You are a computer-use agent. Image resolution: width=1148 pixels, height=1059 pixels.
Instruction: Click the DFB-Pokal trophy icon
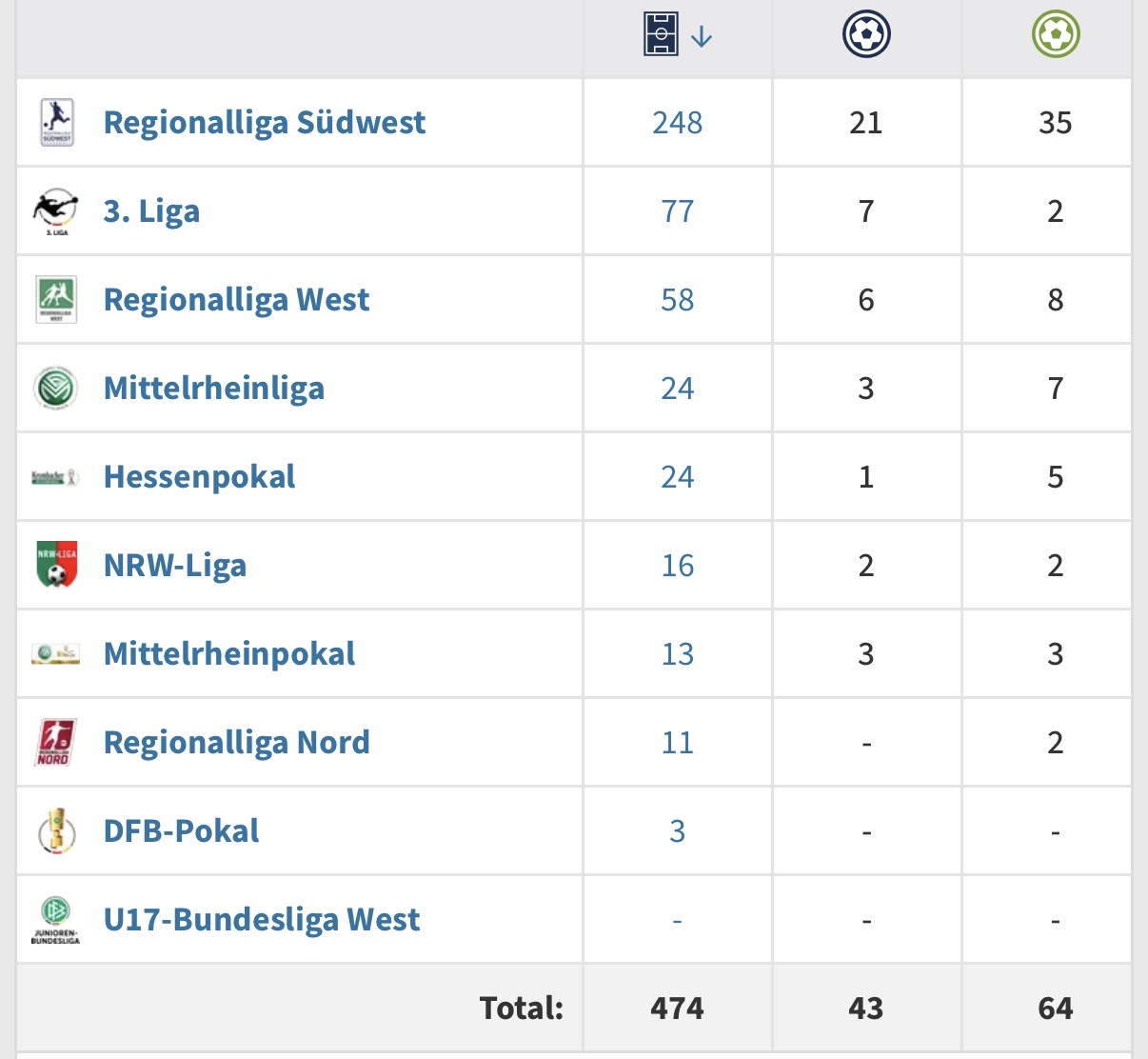click(x=56, y=831)
